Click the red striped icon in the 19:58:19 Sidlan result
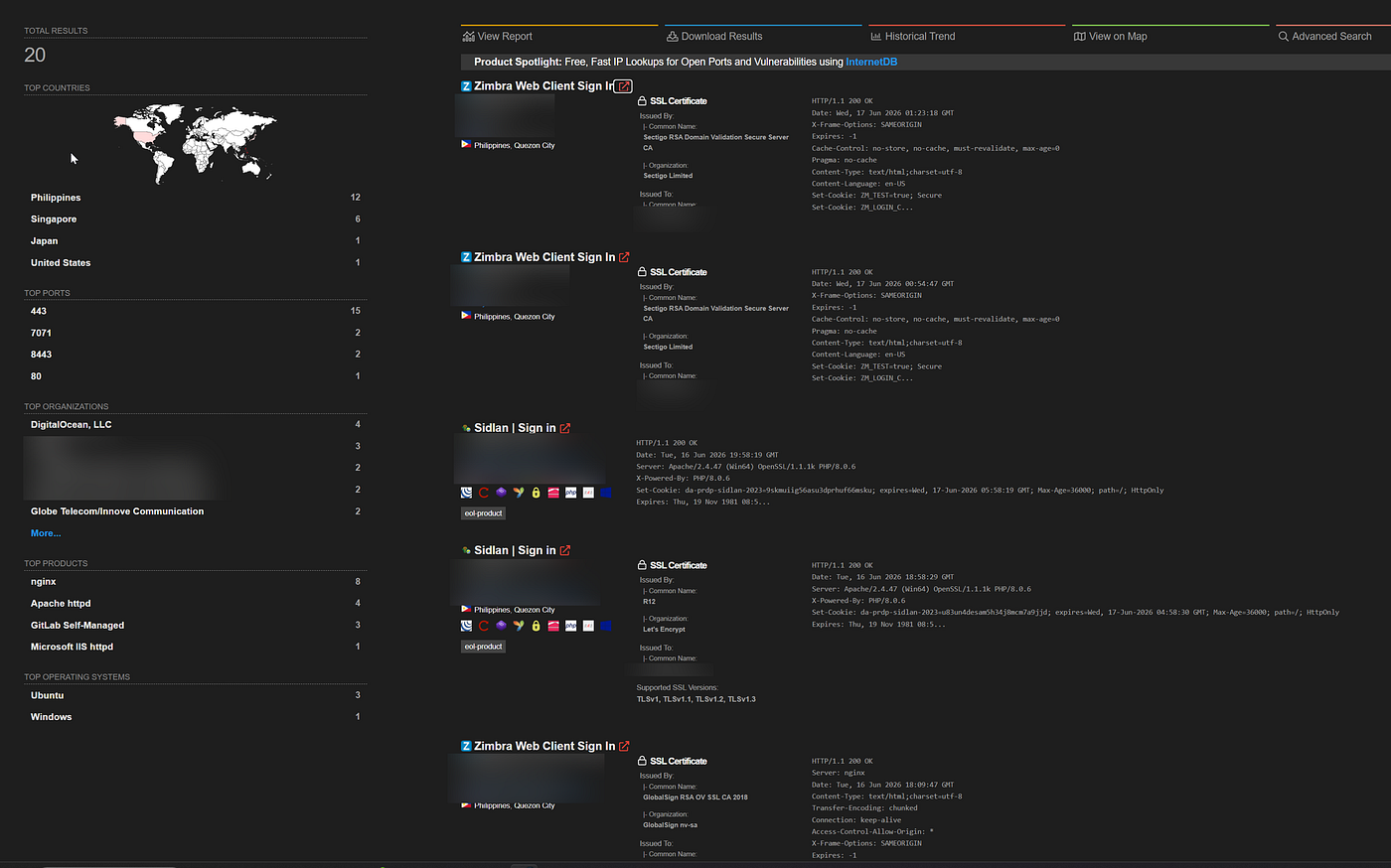Screen dimensions: 1391x868 pos(553,493)
